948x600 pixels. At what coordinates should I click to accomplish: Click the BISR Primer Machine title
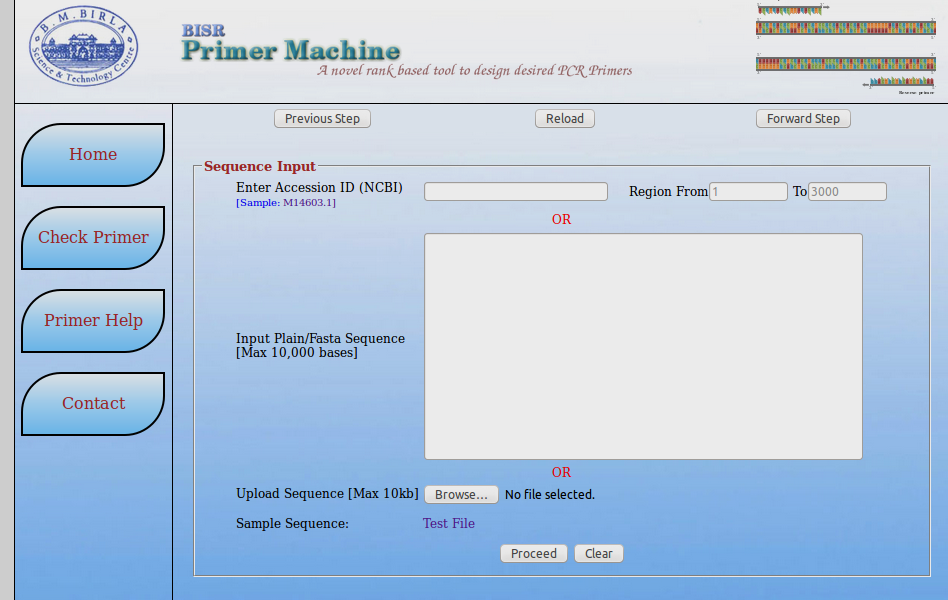291,44
